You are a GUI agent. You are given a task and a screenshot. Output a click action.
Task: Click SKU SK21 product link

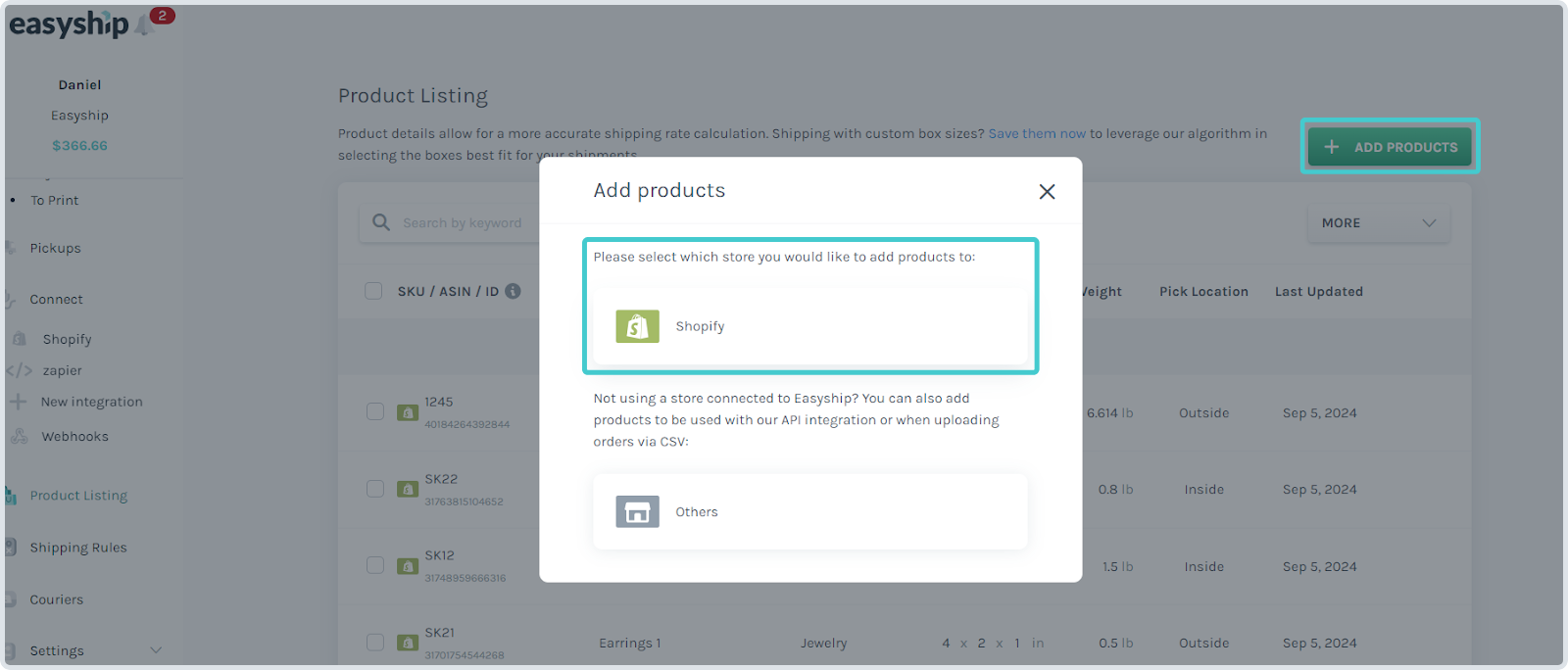pos(440,633)
